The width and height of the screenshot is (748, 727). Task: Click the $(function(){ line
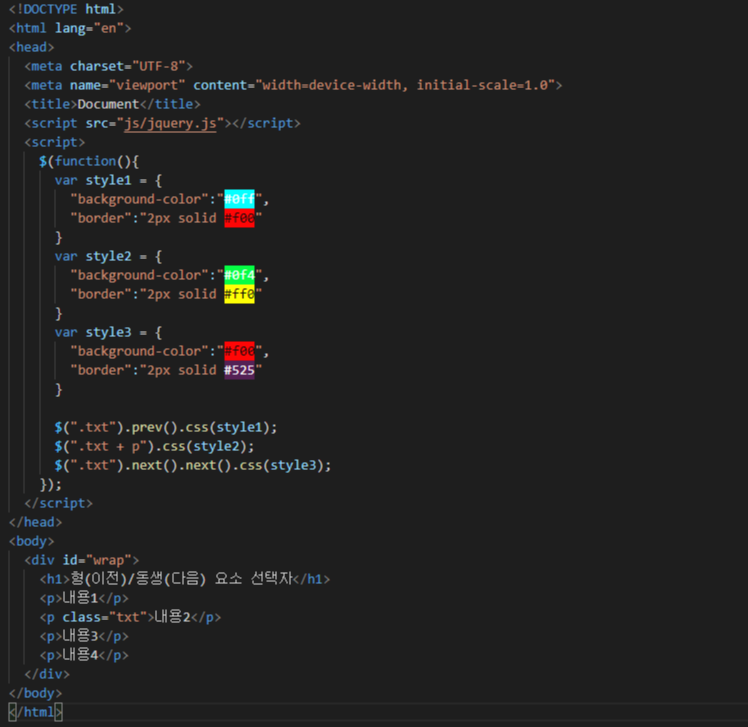[x=89, y=161]
